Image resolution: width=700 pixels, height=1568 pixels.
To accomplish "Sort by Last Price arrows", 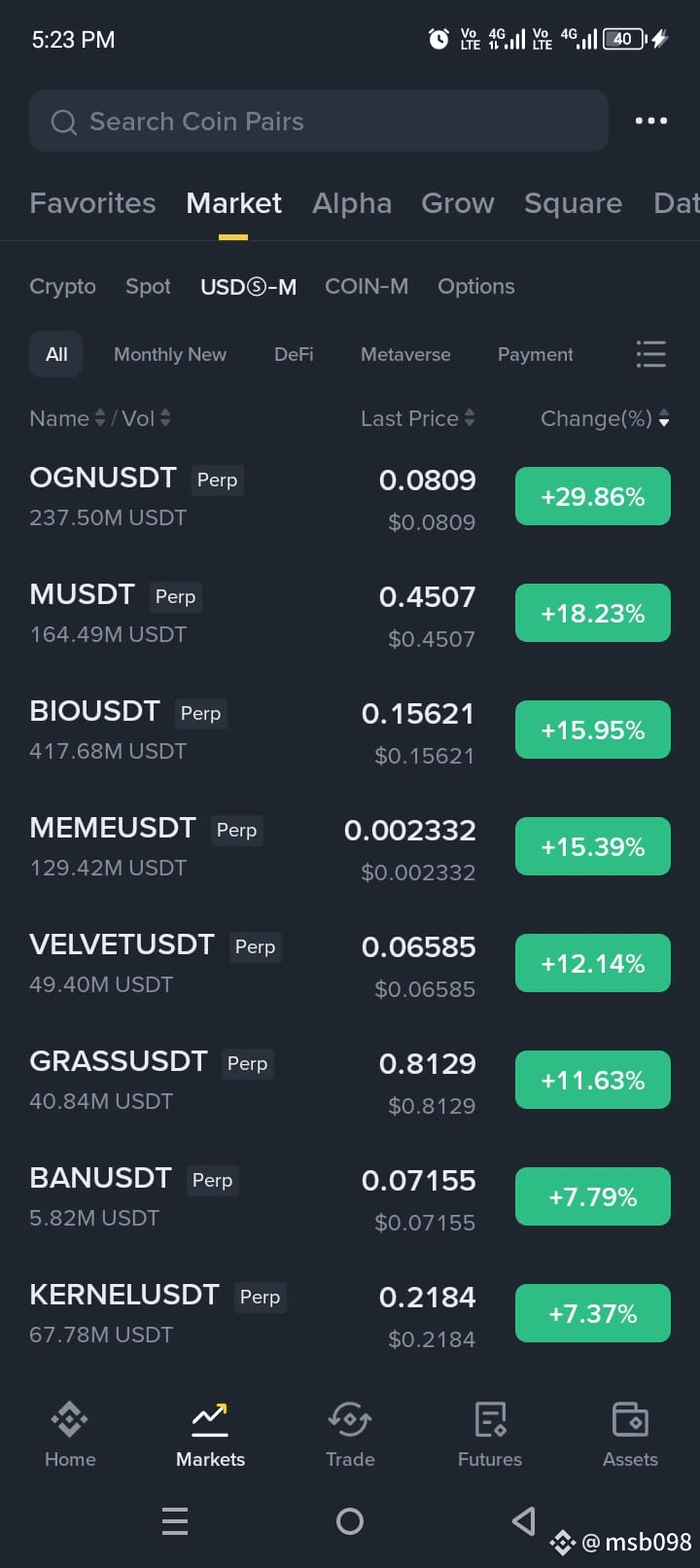I will coord(470,418).
